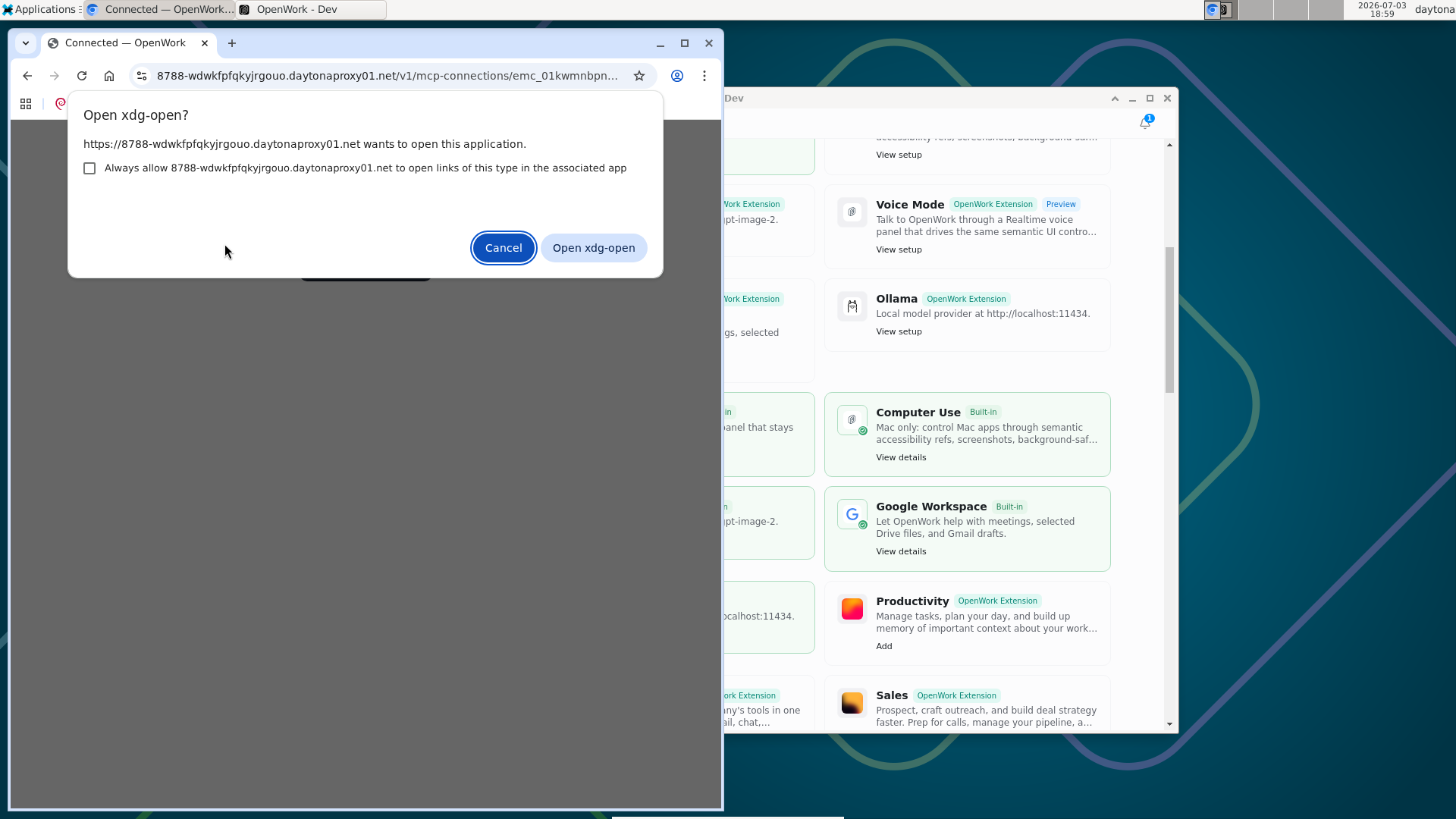Add the Productivity extension

click(884, 646)
